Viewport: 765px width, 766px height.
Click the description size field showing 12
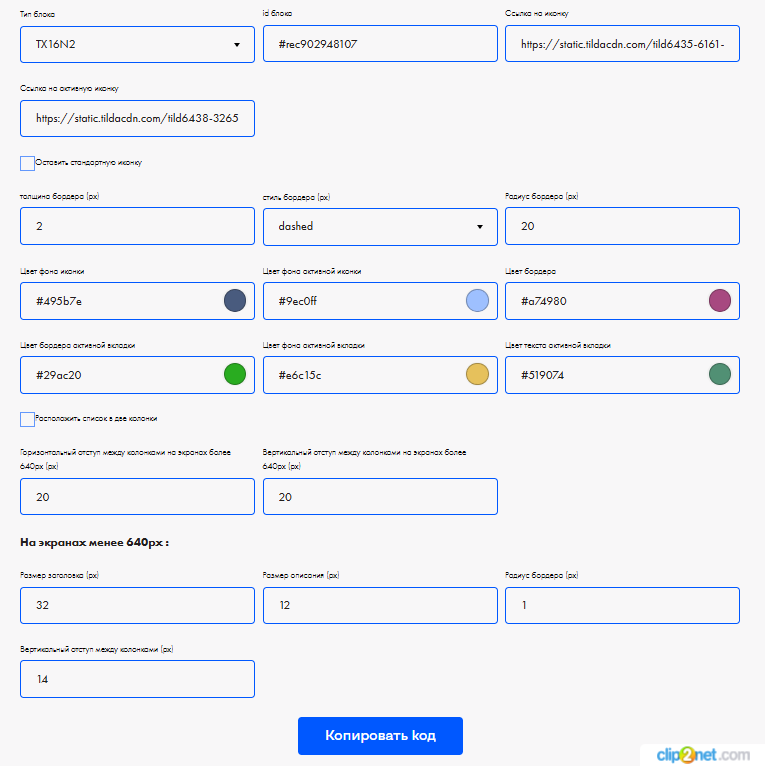tap(380, 606)
